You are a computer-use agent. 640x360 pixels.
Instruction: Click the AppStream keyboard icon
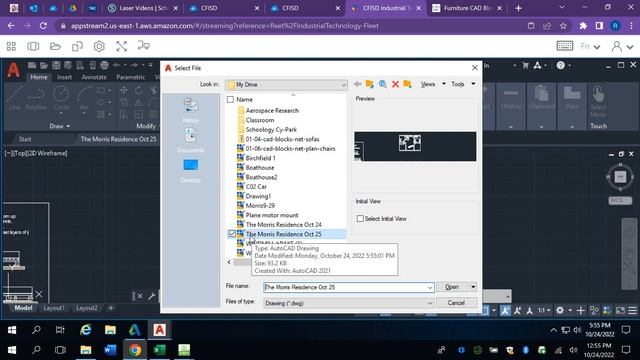[x=564, y=46]
